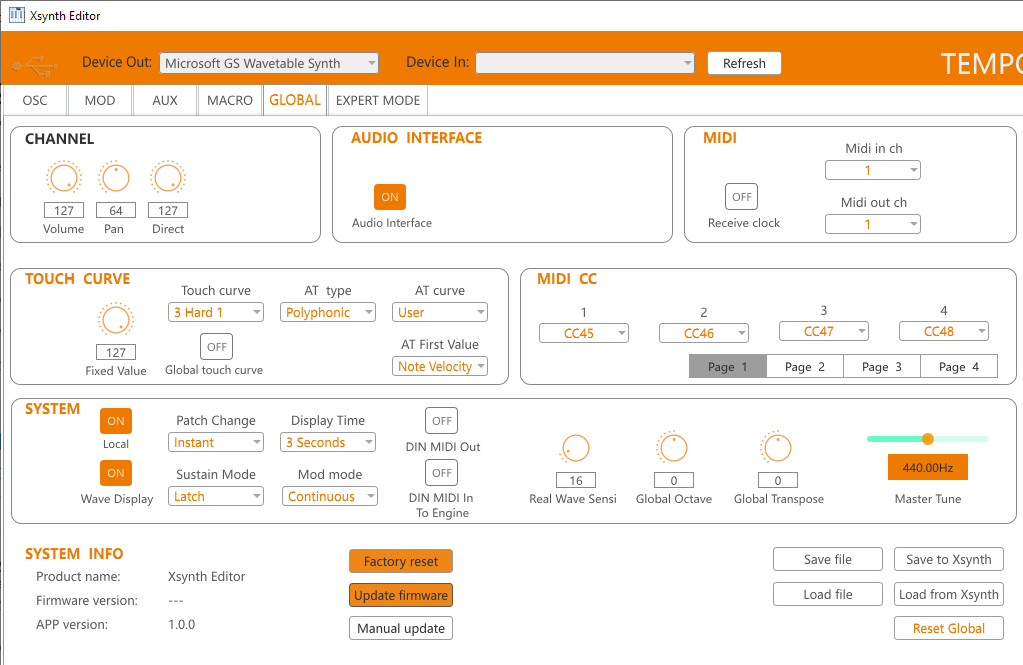Enable DIN MIDI In To Engine toggle
1023x665 pixels.
tap(442, 472)
